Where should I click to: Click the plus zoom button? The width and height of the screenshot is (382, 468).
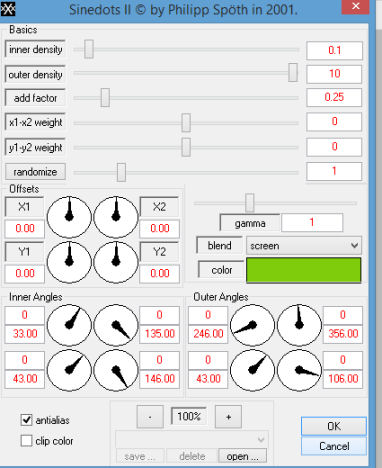pos(228,417)
